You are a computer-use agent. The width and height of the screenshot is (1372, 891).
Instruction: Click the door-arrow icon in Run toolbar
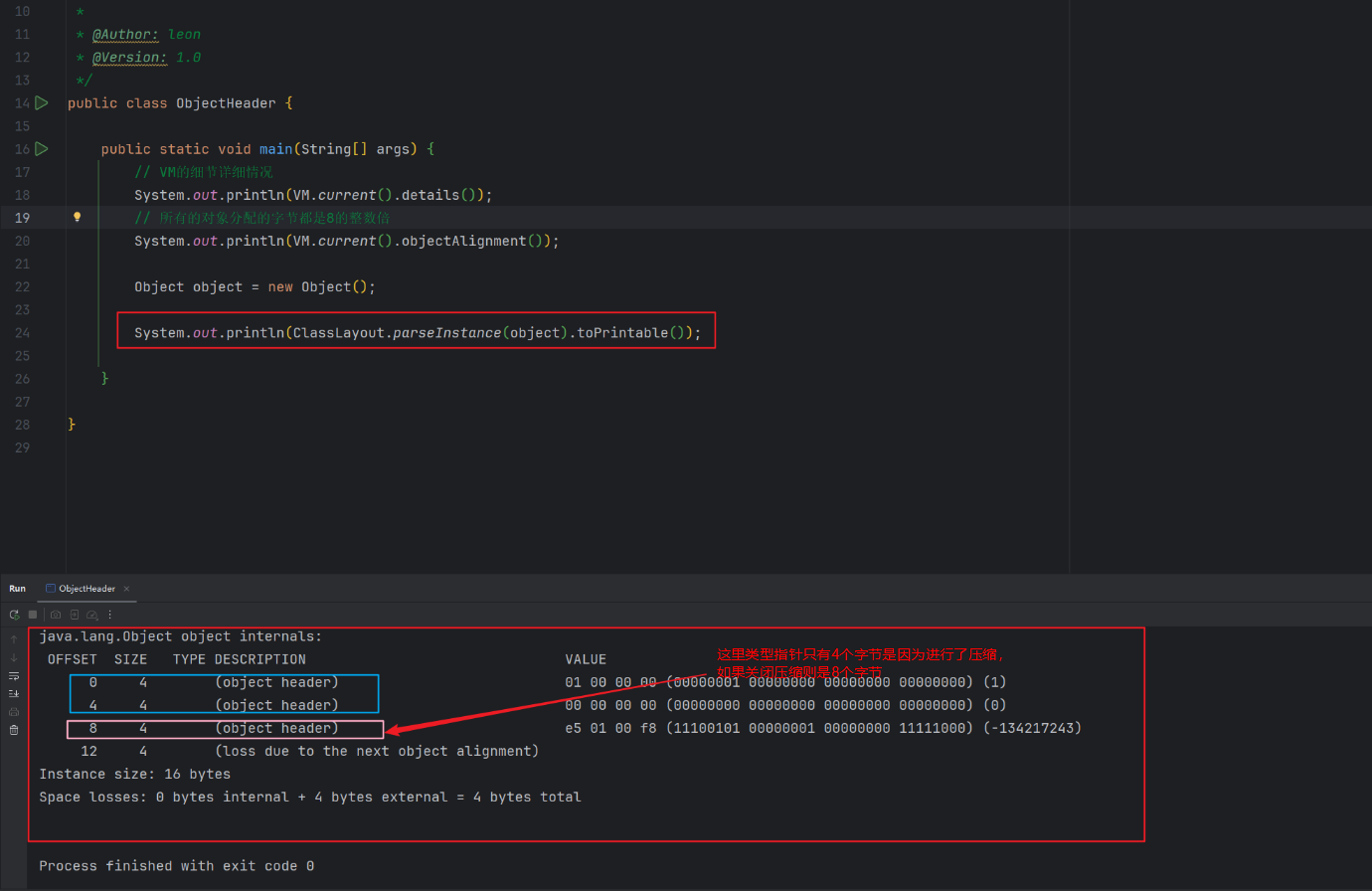click(75, 615)
